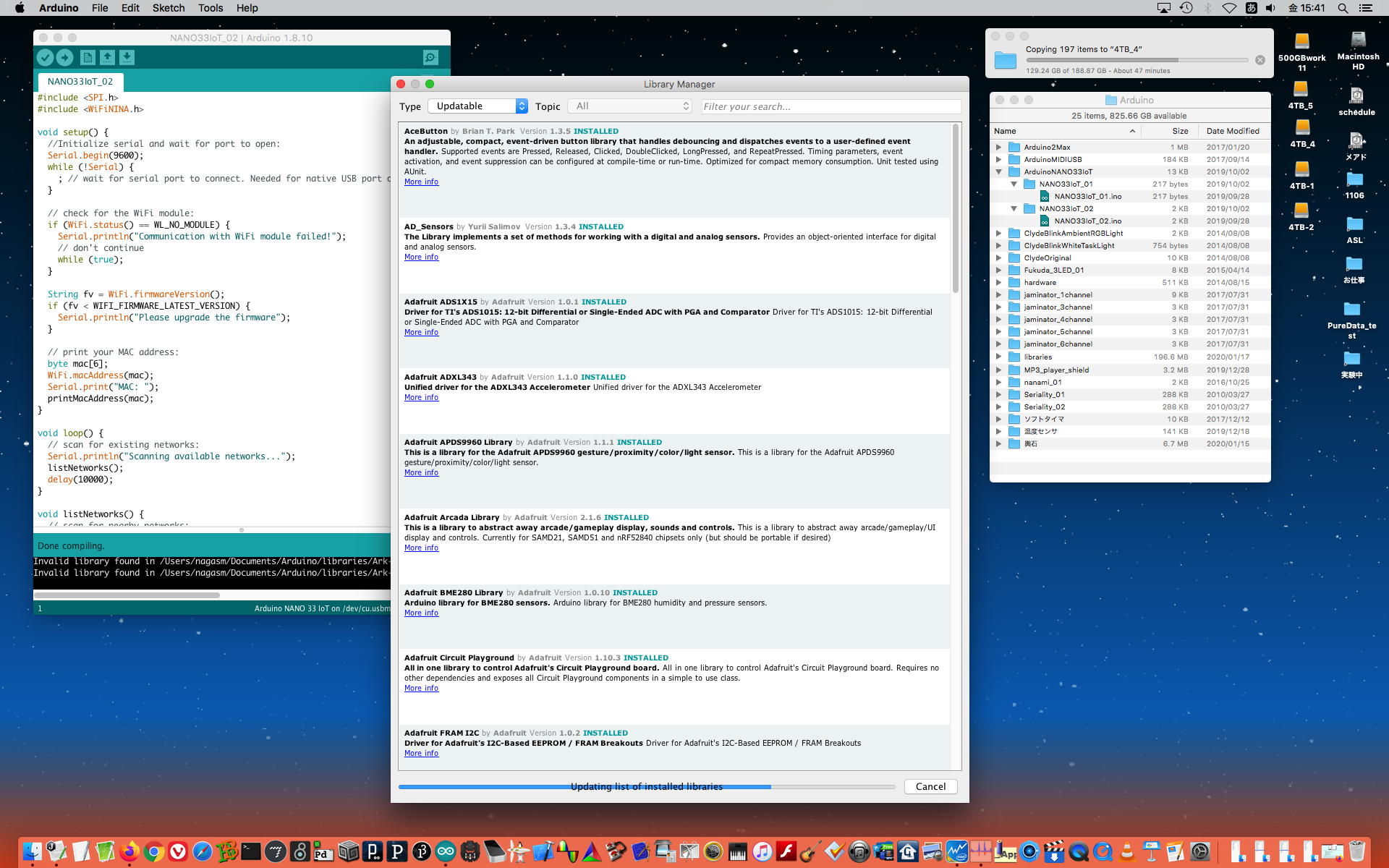Select the NANO33IoT_02 sketch tab
Image resolution: width=1389 pixels, height=868 pixels.
(80, 82)
